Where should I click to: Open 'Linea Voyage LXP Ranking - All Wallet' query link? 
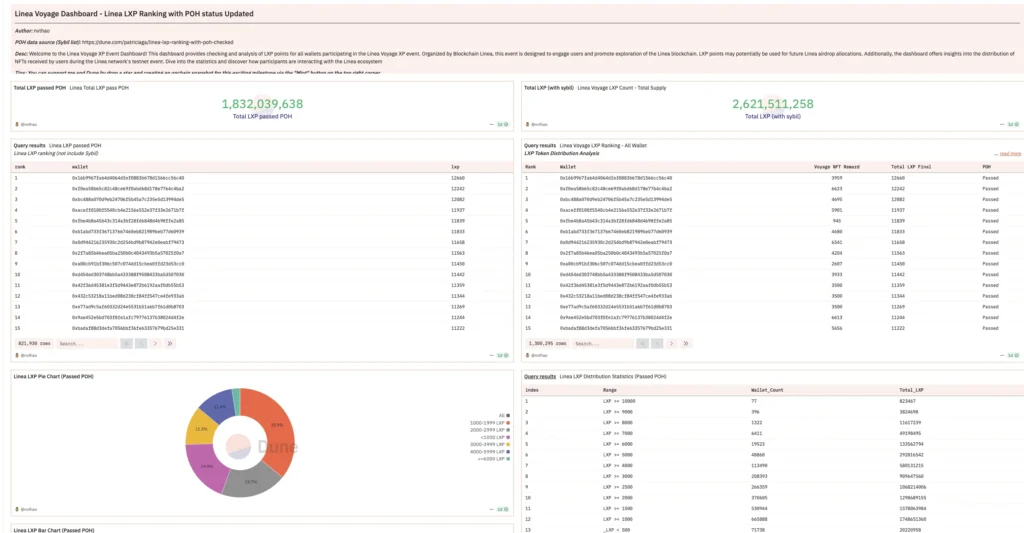pyautogui.click(x=603, y=146)
